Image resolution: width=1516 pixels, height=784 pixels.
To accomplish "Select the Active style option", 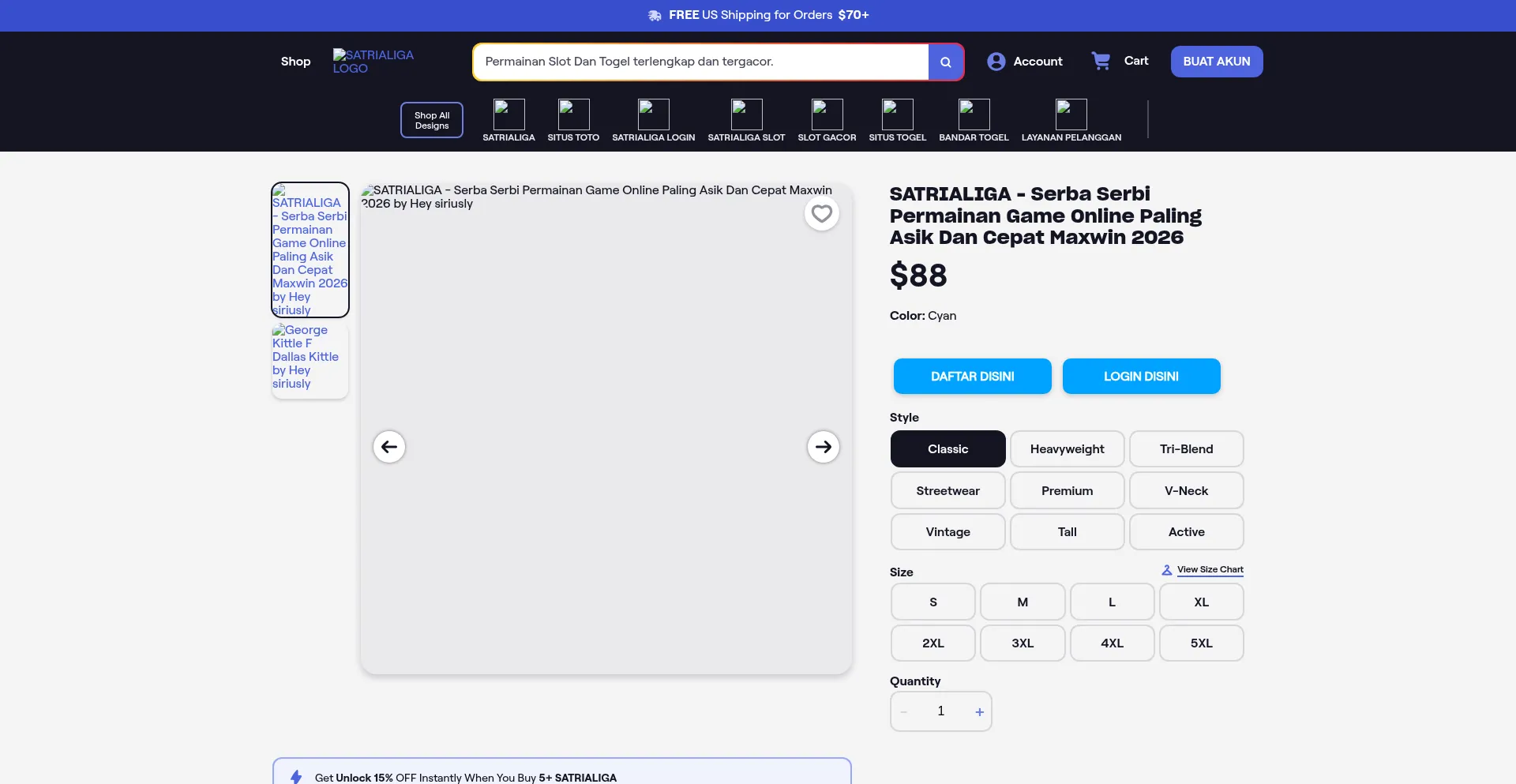I will click(1187, 532).
